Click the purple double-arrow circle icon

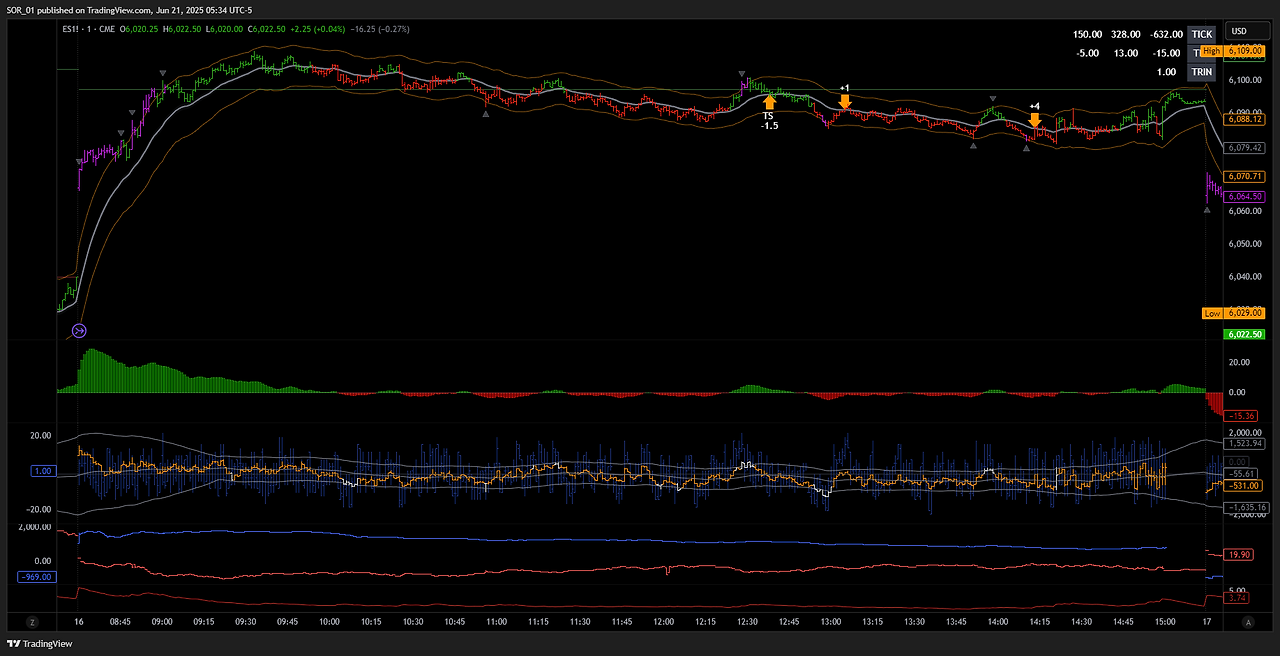(80, 331)
